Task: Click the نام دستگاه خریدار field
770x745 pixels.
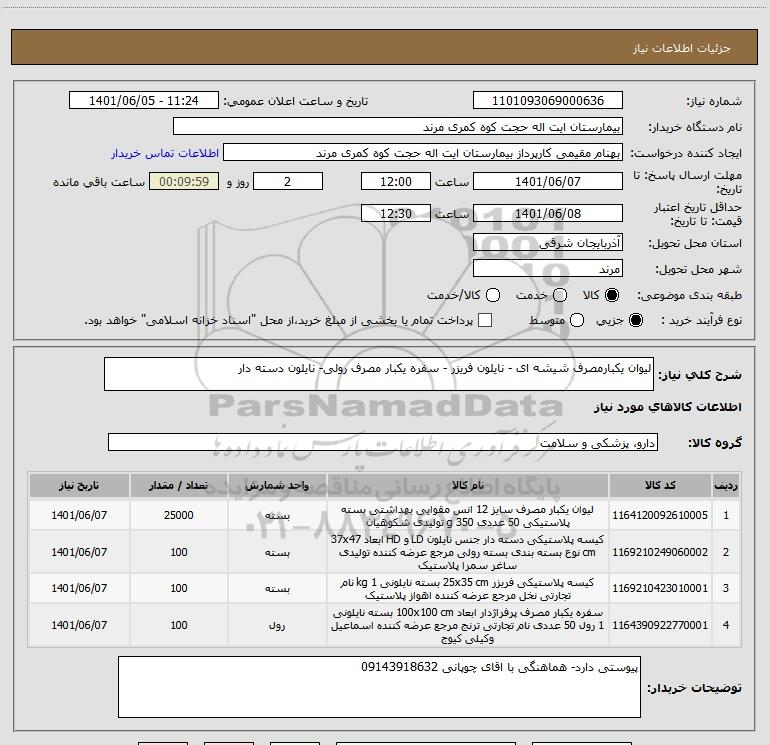Action: click(397, 127)
